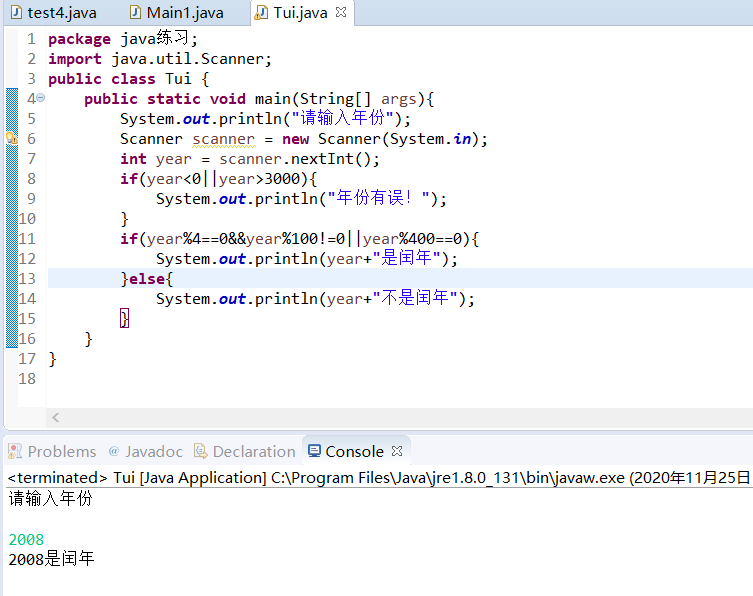
Task: Close the Console view
Action: (397, 451)
